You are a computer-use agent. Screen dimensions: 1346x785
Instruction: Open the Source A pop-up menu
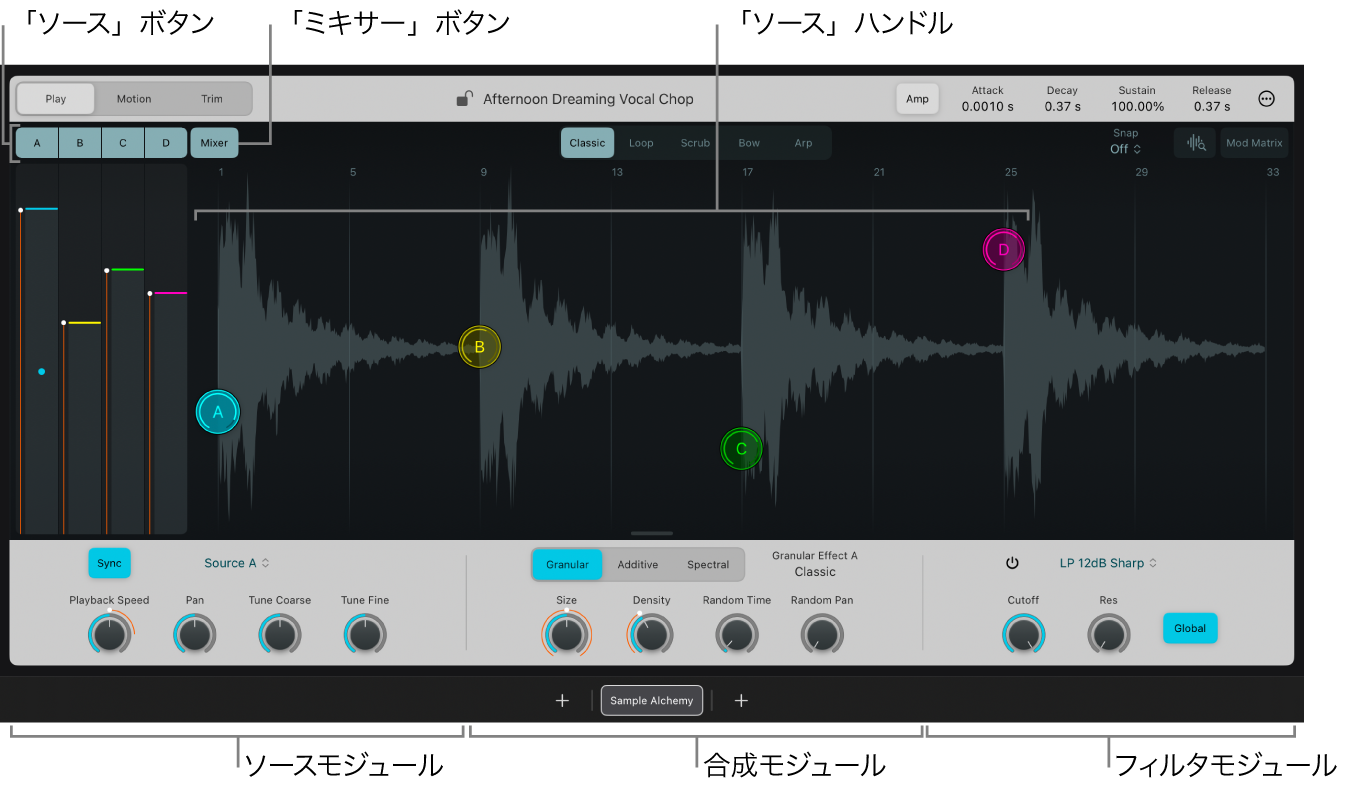pos(237,563)
